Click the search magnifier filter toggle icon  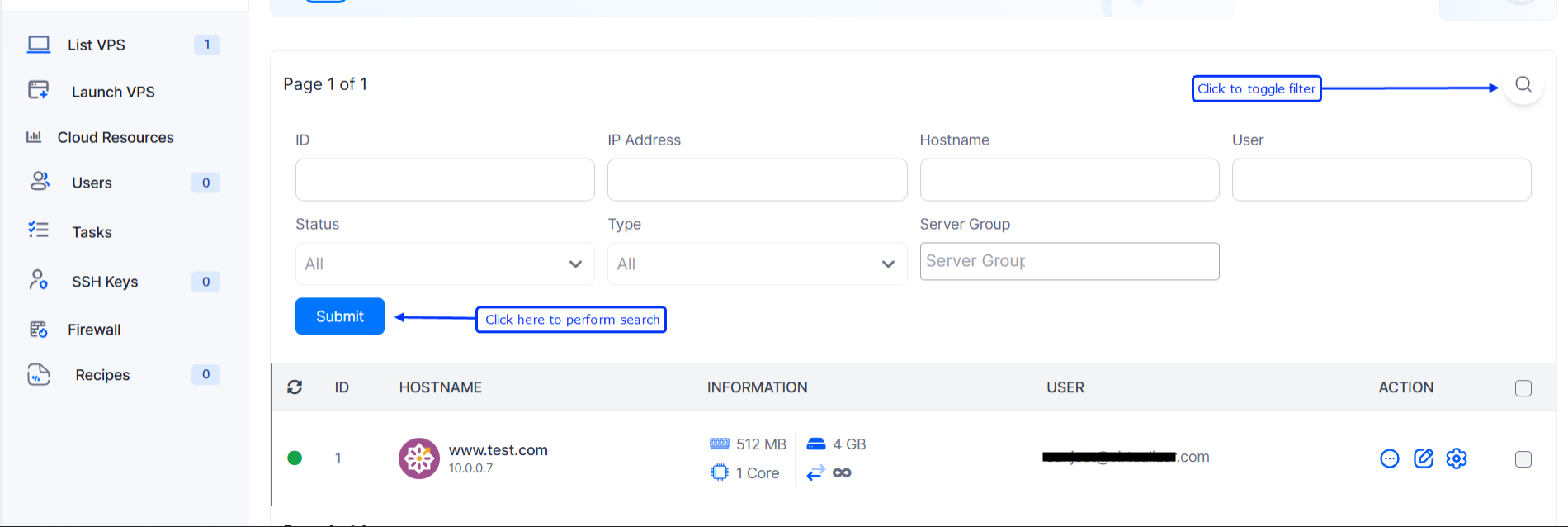tap(1523, 85)
